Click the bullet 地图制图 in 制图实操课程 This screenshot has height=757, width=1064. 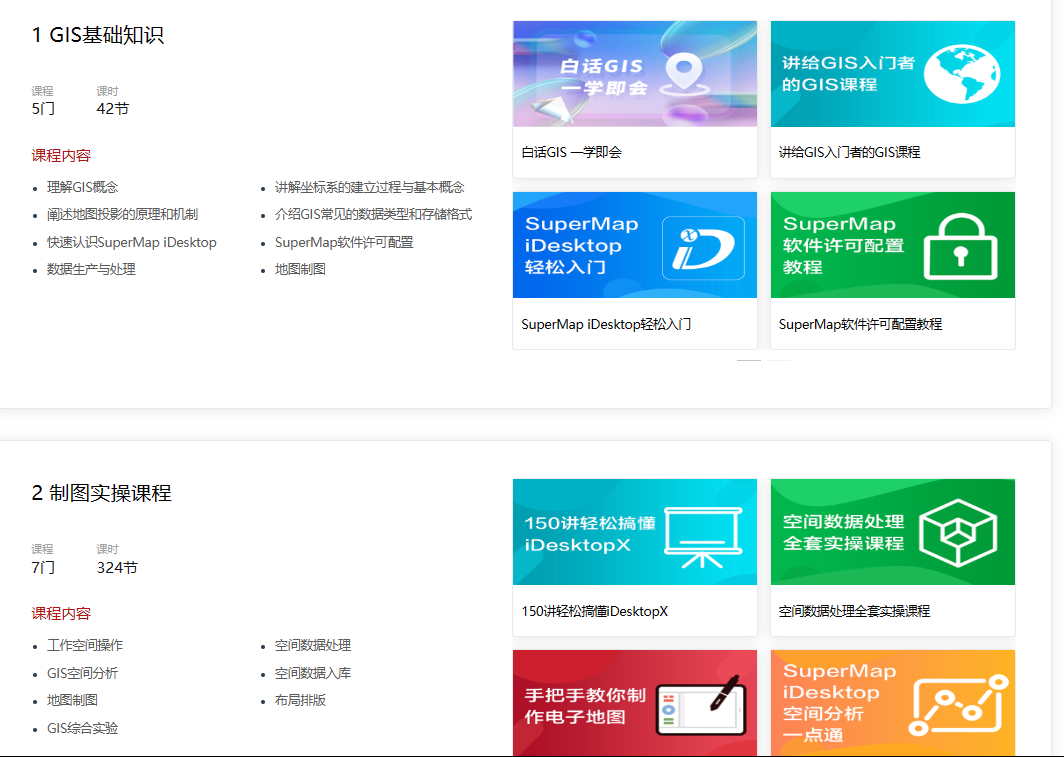pos(72,700)
